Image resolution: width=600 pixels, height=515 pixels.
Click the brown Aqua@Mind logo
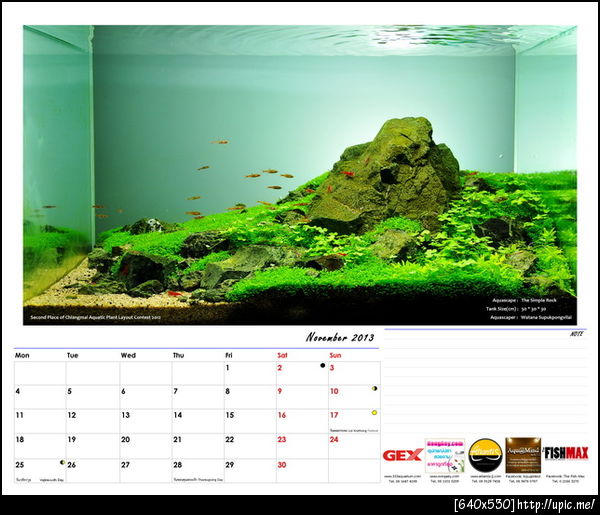[523, 455]
